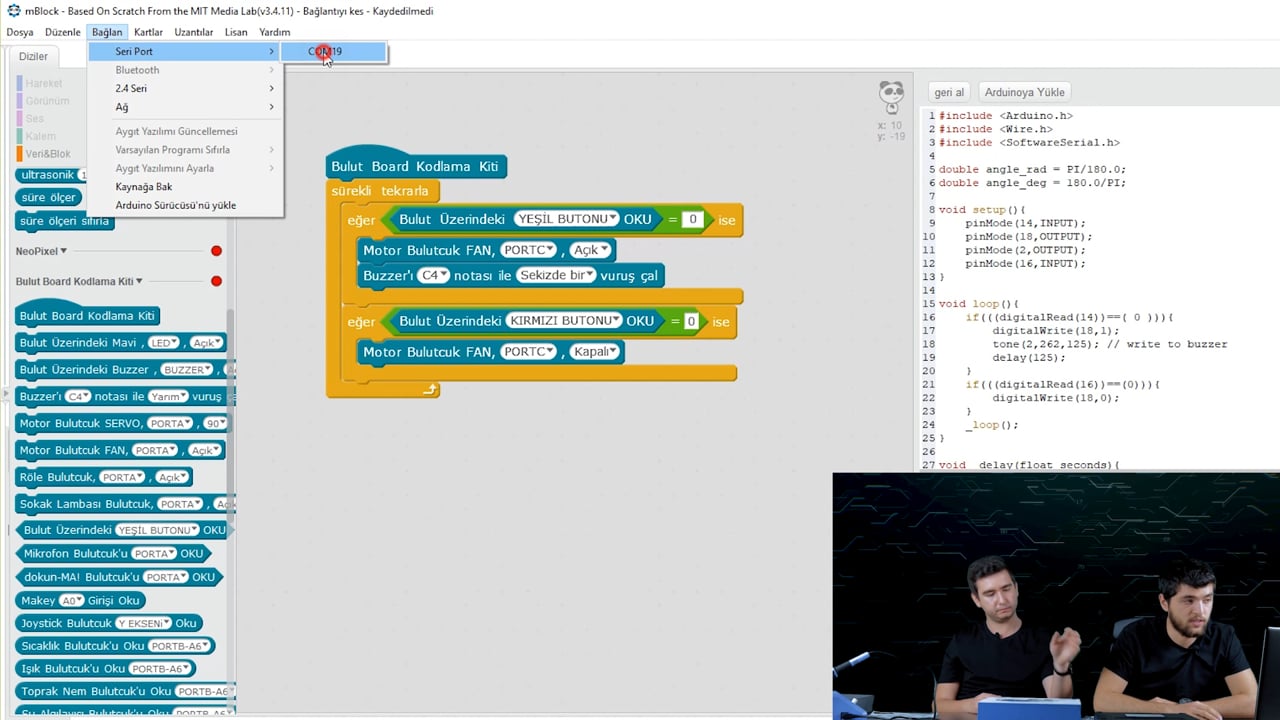Open C4 note dropdown in script Buzzer block

pyautogui.click(x=434, y=275)
